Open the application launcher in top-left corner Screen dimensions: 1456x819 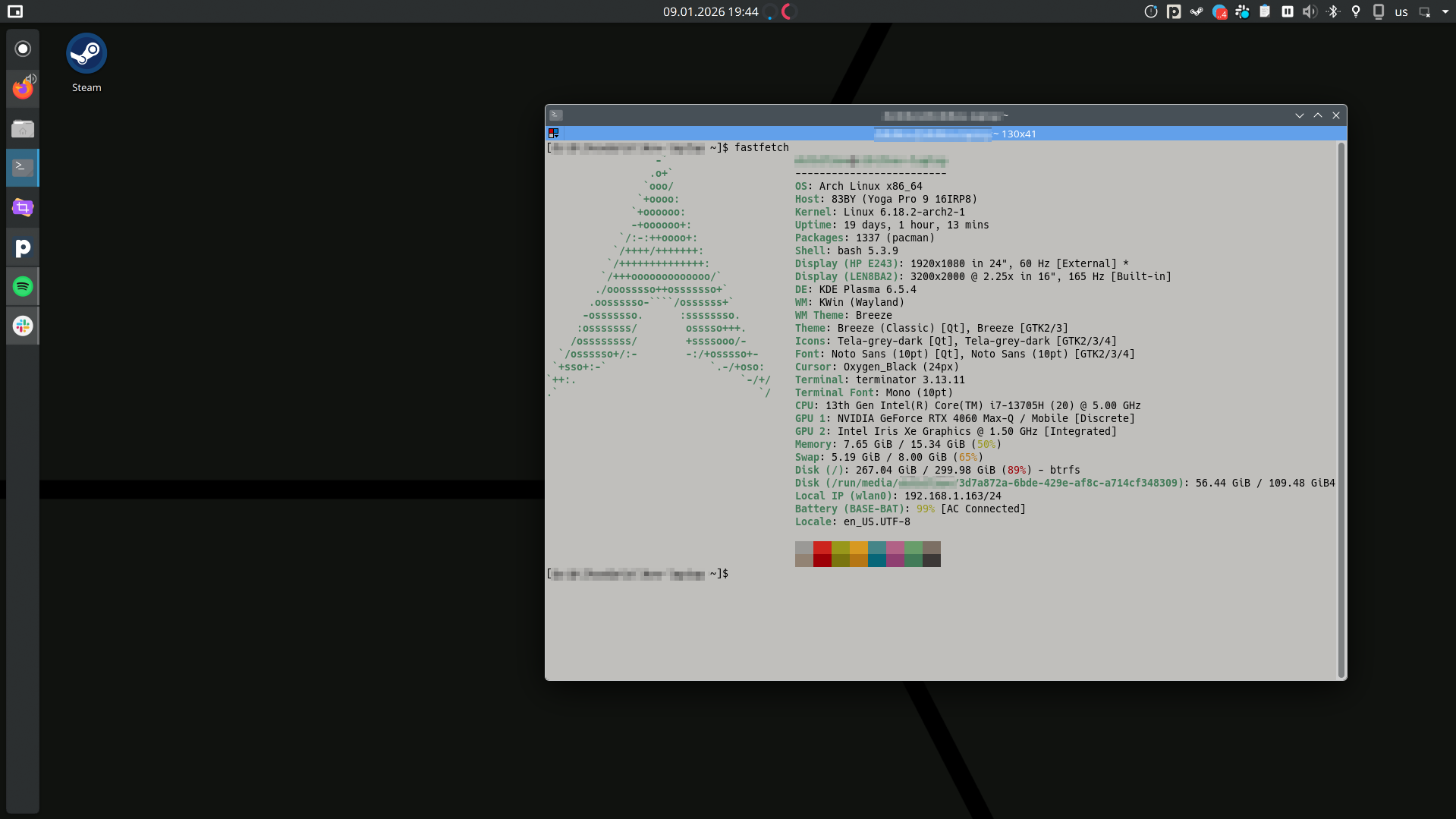(15, 11)
